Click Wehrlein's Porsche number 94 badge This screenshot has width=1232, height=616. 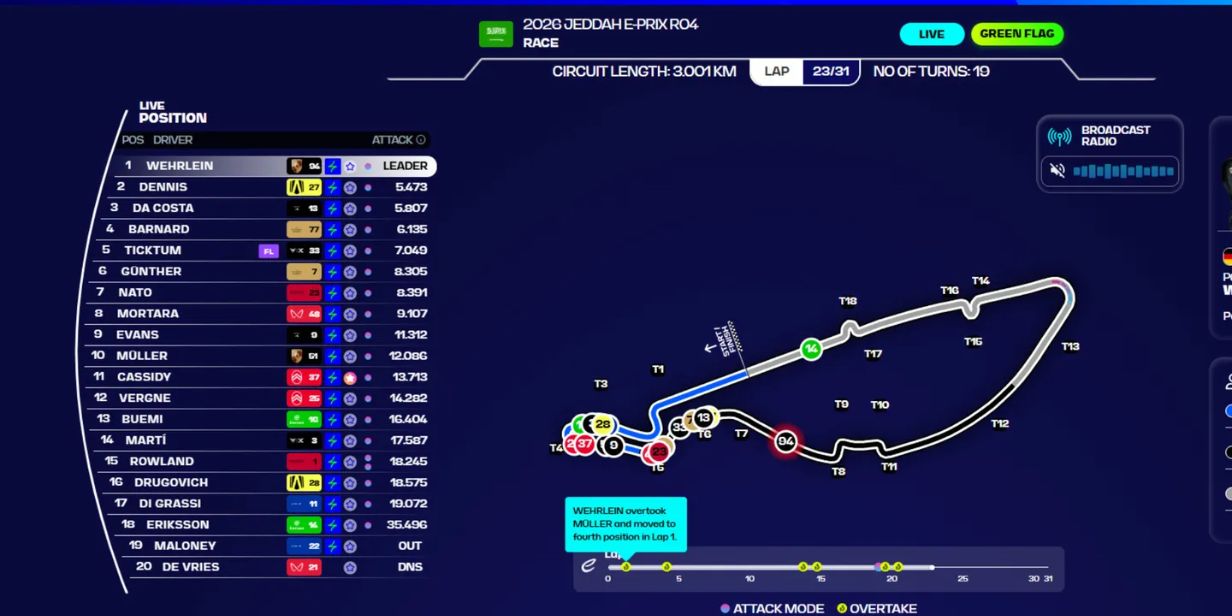pos(304,166)
